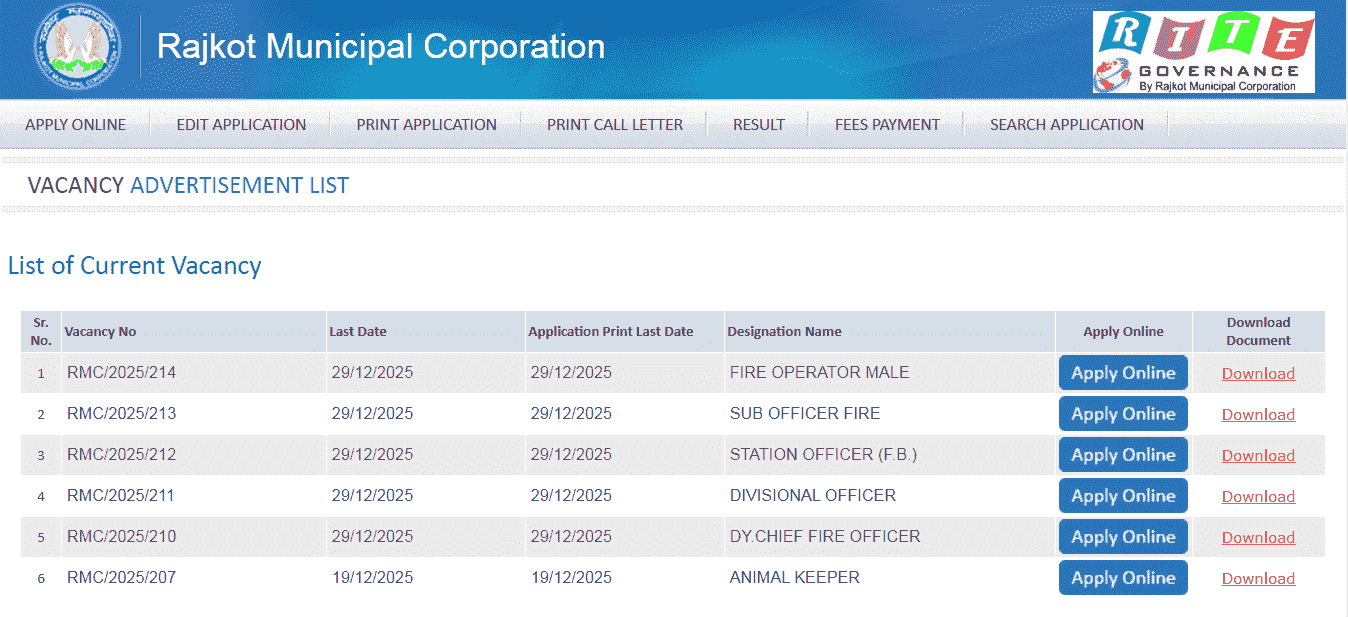Select Print Call Letter in navigation
The image size is (1348, 617).
click(x=614, y=125)
